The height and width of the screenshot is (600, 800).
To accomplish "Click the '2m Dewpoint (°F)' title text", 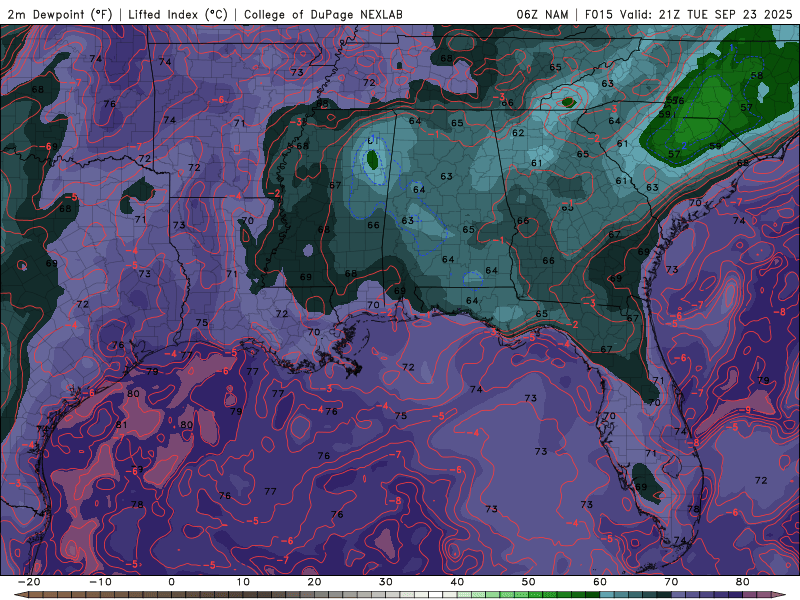I will click(60, 14).
